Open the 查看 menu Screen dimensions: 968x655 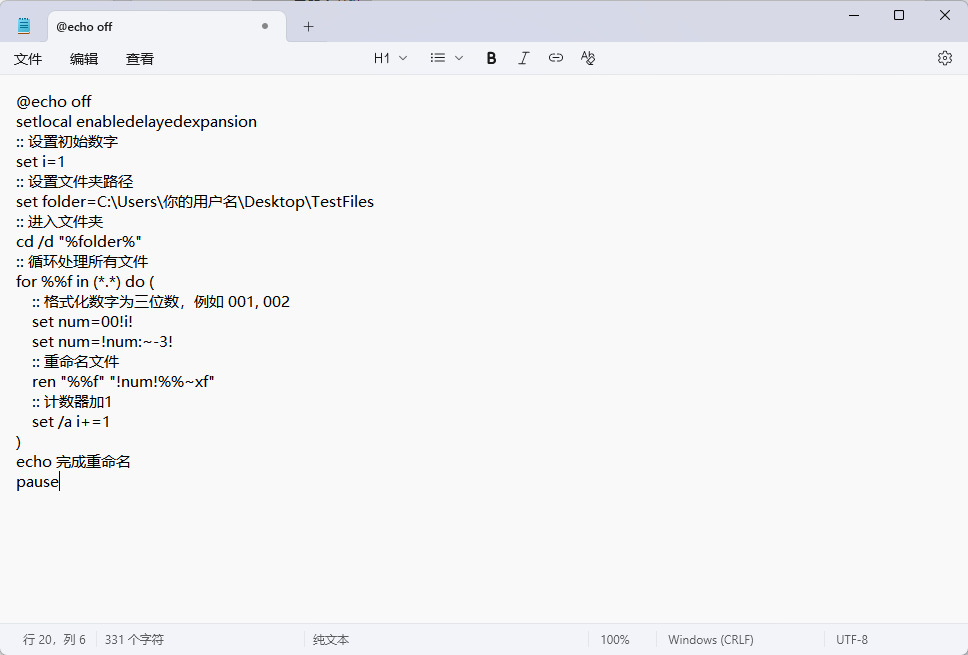(140, 59)
